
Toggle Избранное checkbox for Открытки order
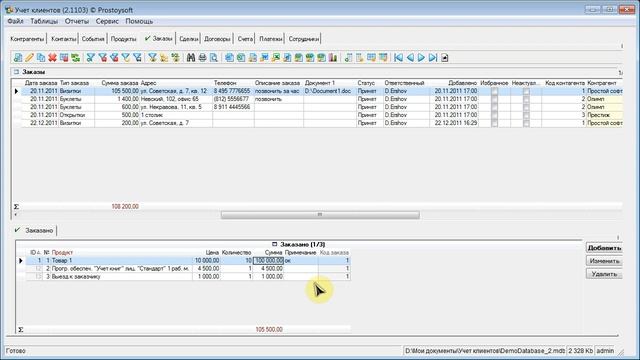tap(494, 115)
